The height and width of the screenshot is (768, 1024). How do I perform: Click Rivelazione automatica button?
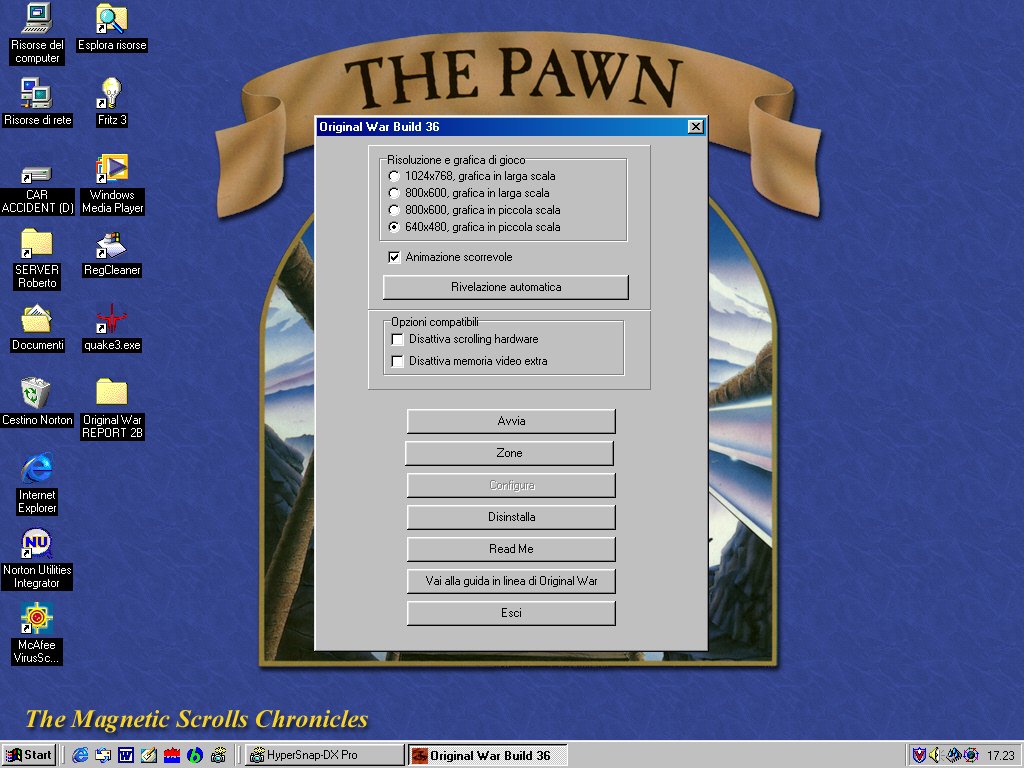505,287
